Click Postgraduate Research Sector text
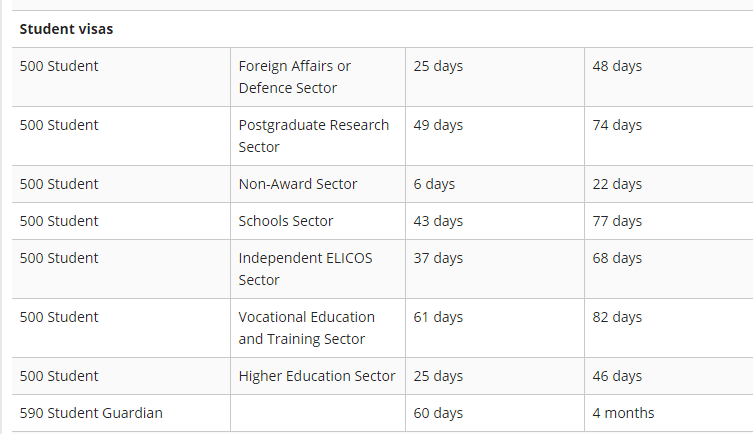Viewport: 753px width, 434px height. click(x=314, y=136)
